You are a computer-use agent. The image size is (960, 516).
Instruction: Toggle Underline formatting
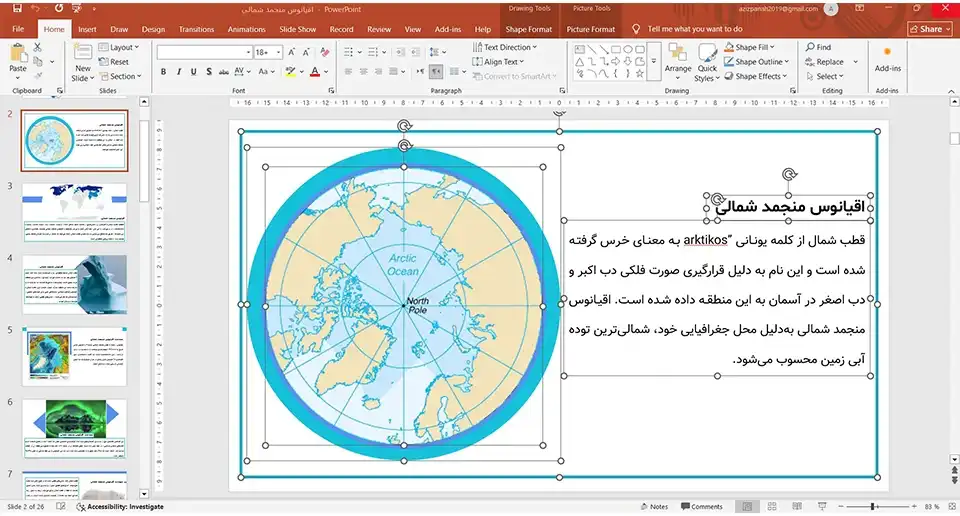point(193,72)
